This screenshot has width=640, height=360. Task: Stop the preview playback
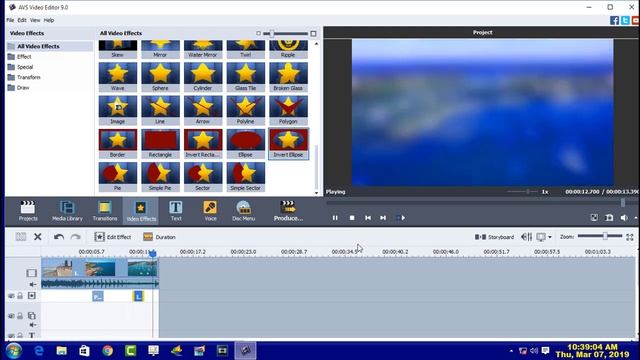pyautogui.click(x=352, y=218)
